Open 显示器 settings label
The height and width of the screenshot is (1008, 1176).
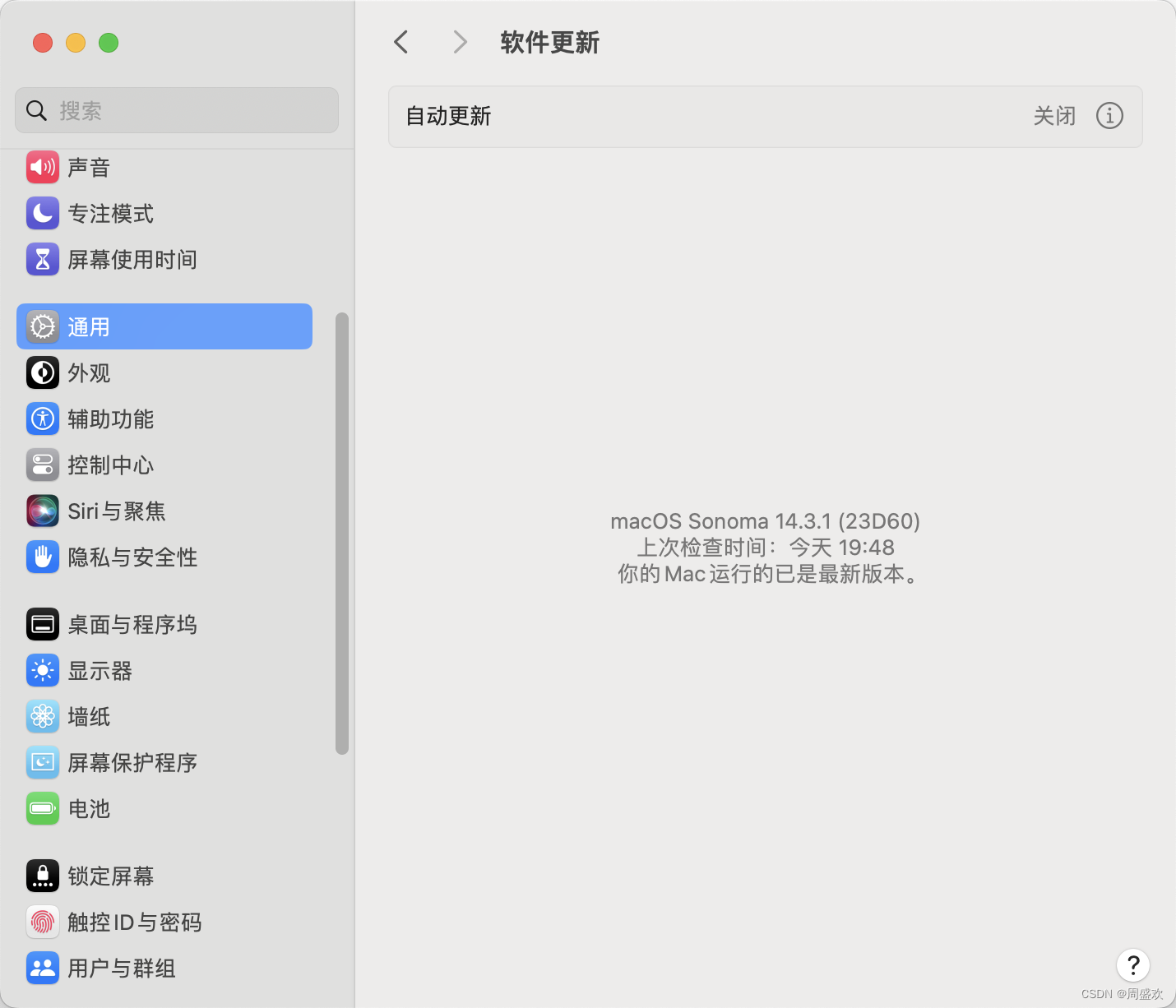pos(100,671)
